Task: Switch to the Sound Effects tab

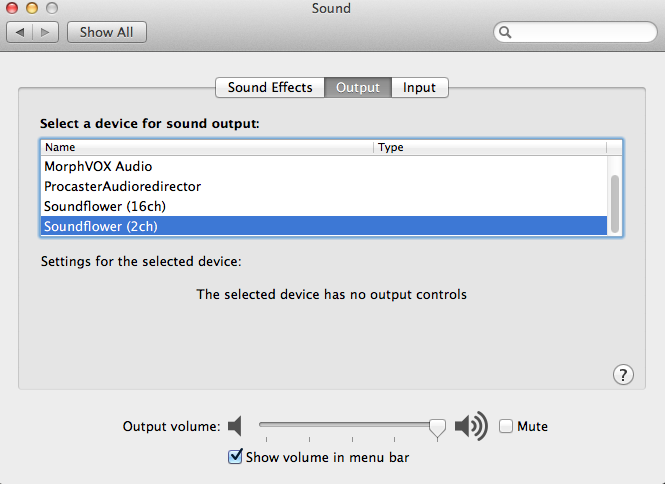Action: (270, 87)
